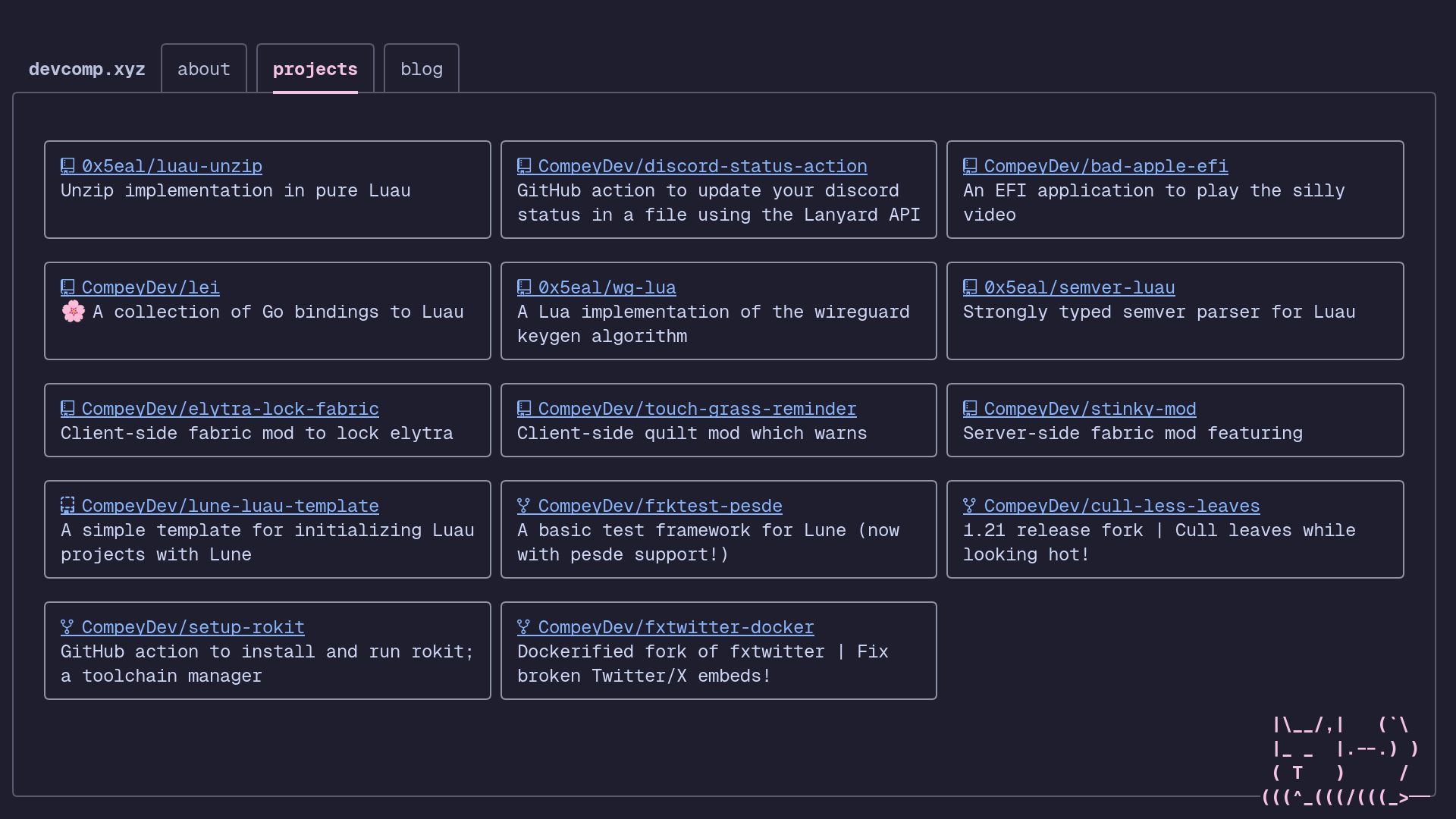Image resolution: width=1456 pixels, height=819 pixels.
Task: Click the repo icon beside CompeyDev/stinky-mod
Action: (970, 408)
